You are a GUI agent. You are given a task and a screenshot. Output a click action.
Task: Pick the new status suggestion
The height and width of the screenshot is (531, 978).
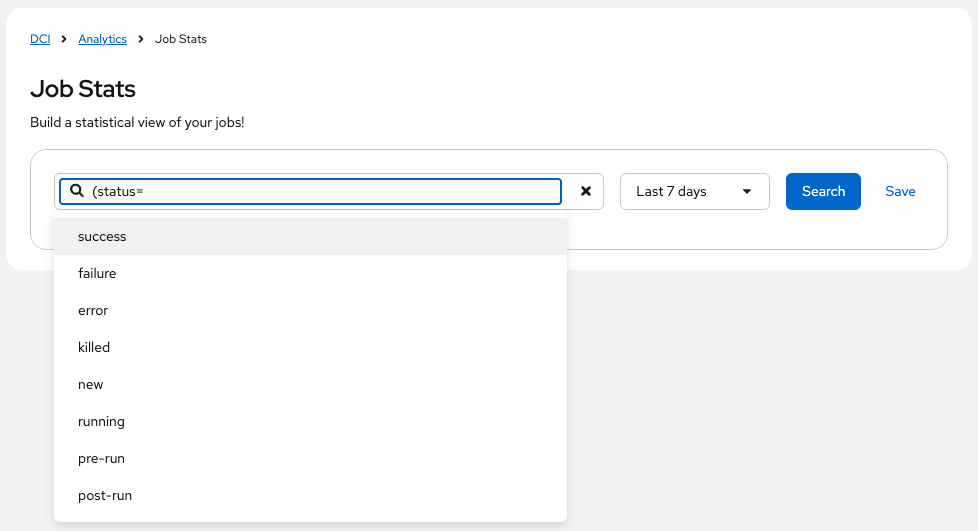(311, 384)
